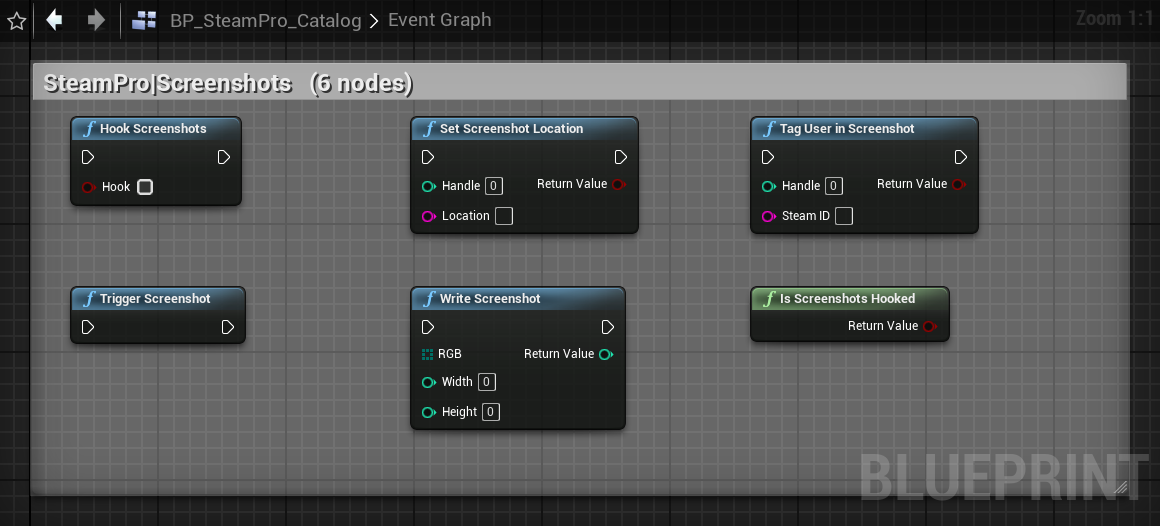This screenshot has width=1160, height=526.
Task: Edit Handle value on Set Screenshot Location
Action: 494,186
